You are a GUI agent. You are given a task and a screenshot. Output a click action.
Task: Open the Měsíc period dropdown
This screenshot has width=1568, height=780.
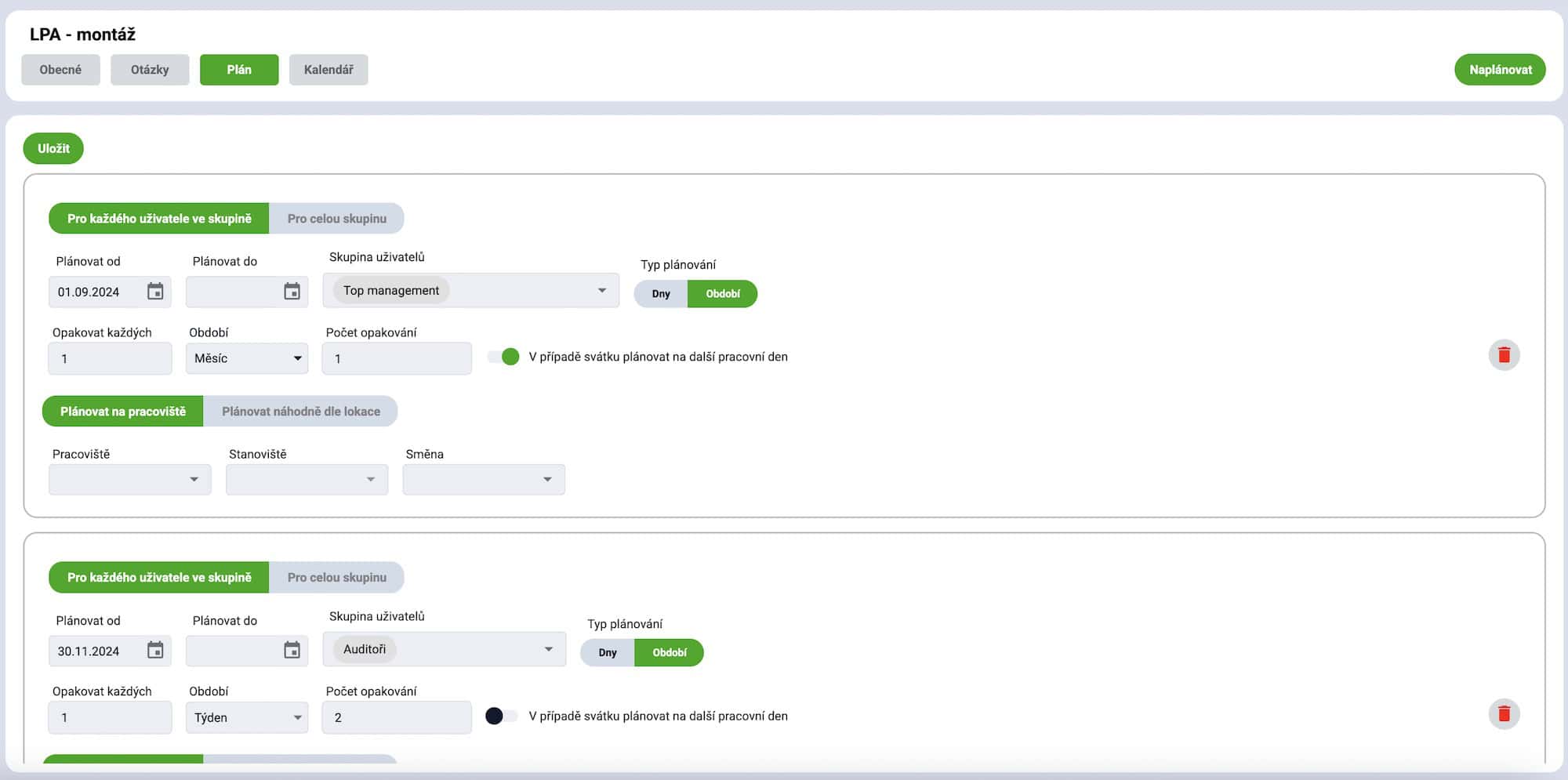[247, 358]
